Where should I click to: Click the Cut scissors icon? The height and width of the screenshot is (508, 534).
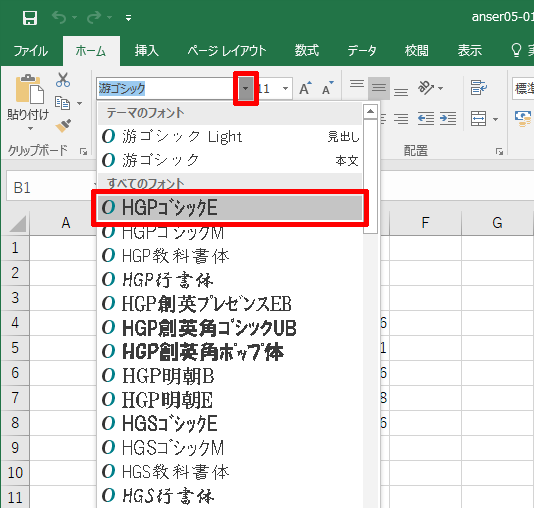click(x=63, y=80)
